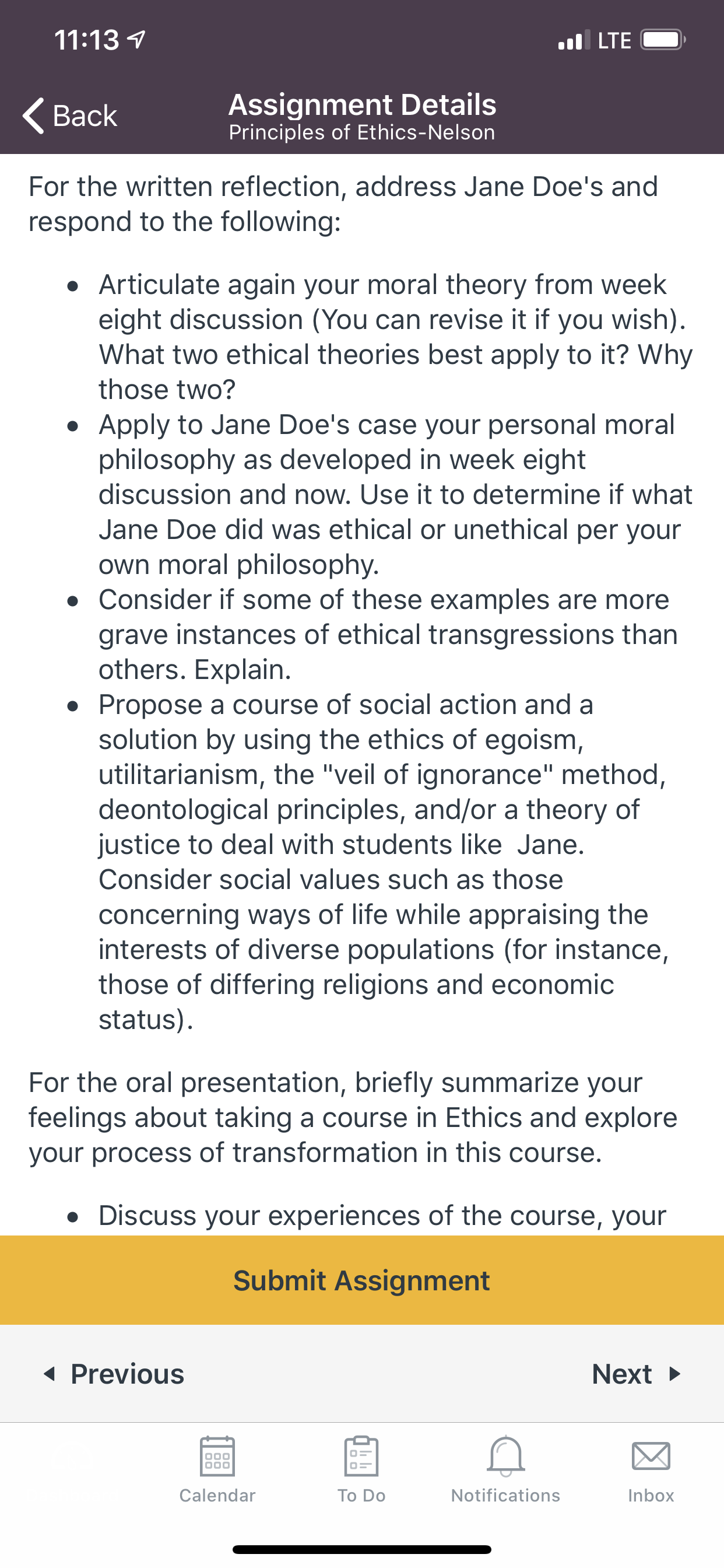Tap the battery indicator in status bar
The image size is (724, 1568).
[663, 40]
